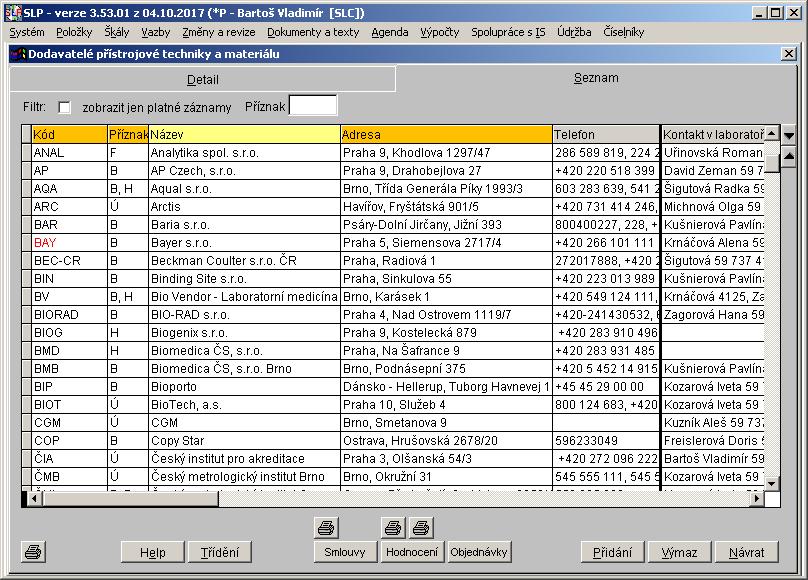Open the Položky menu
The height and width of the screenshot is (580, 808).
point(74,32)
